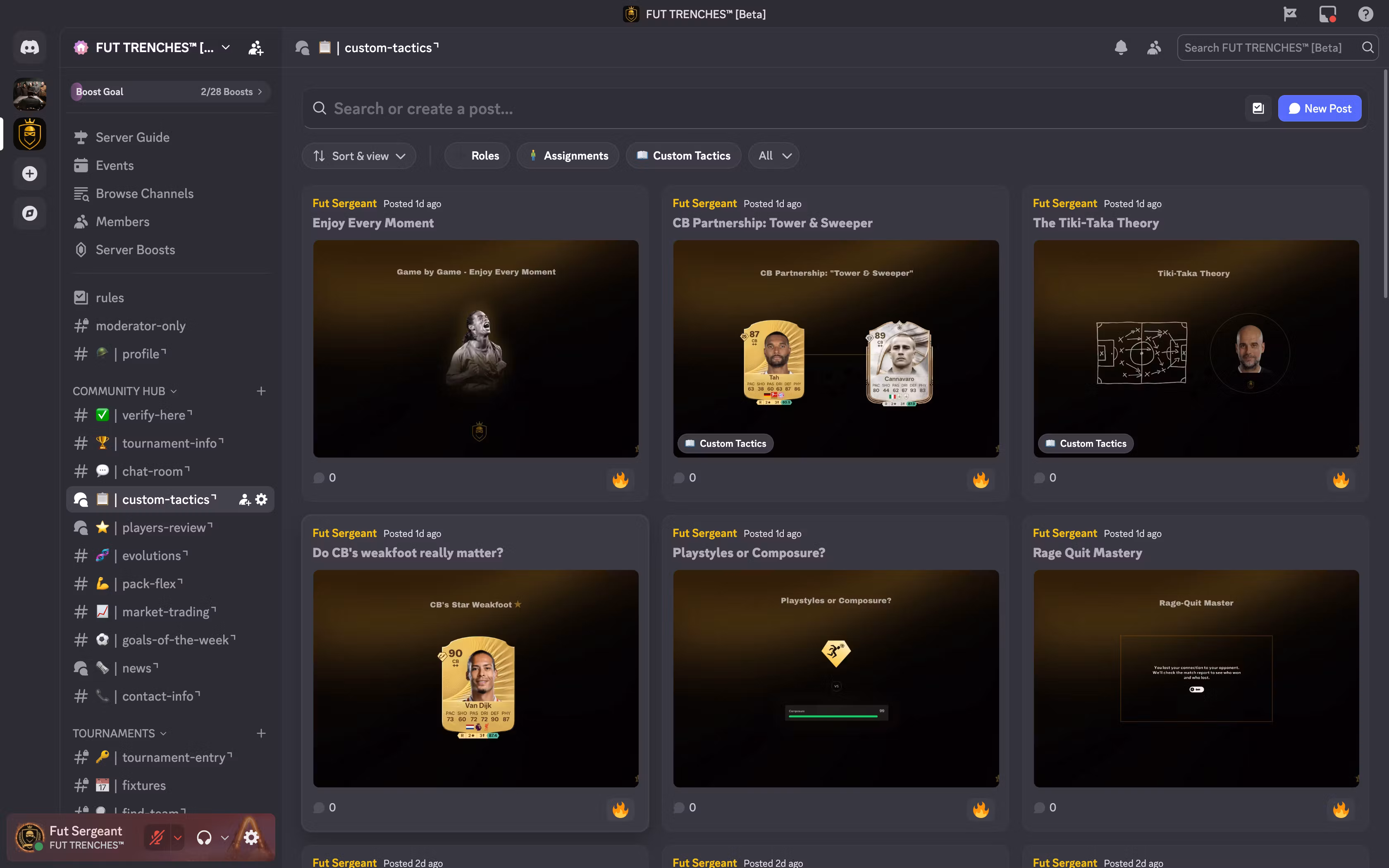Open headphone output options arrow
The height and width of the screenshot is (868, 1389).
(x=225, y=837)
